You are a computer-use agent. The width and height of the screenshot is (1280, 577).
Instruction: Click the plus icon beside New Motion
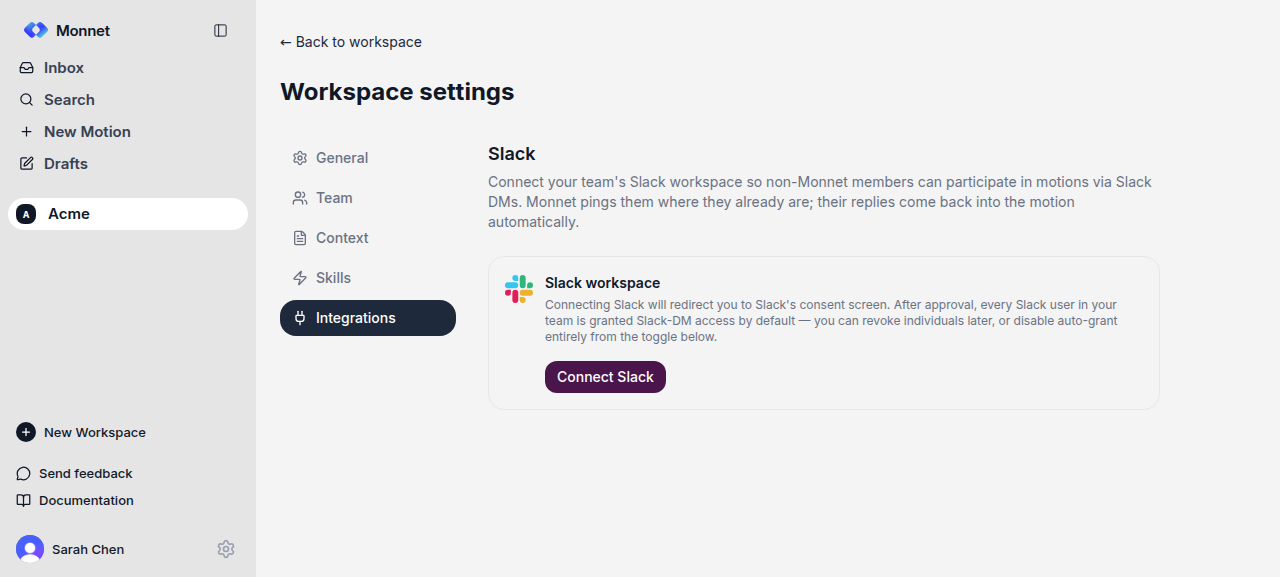click(27, 132)
